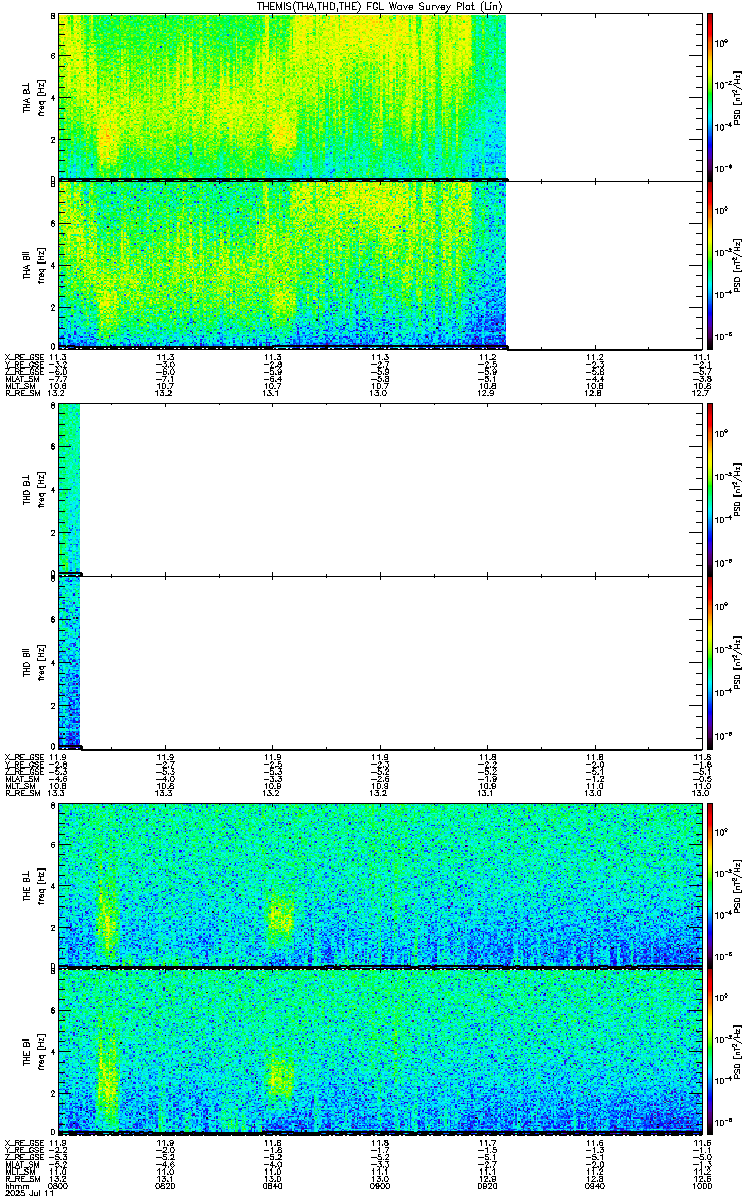Click the 0940 time label on the bottom axis
Screen dimensions: 750x1200
594,1184
